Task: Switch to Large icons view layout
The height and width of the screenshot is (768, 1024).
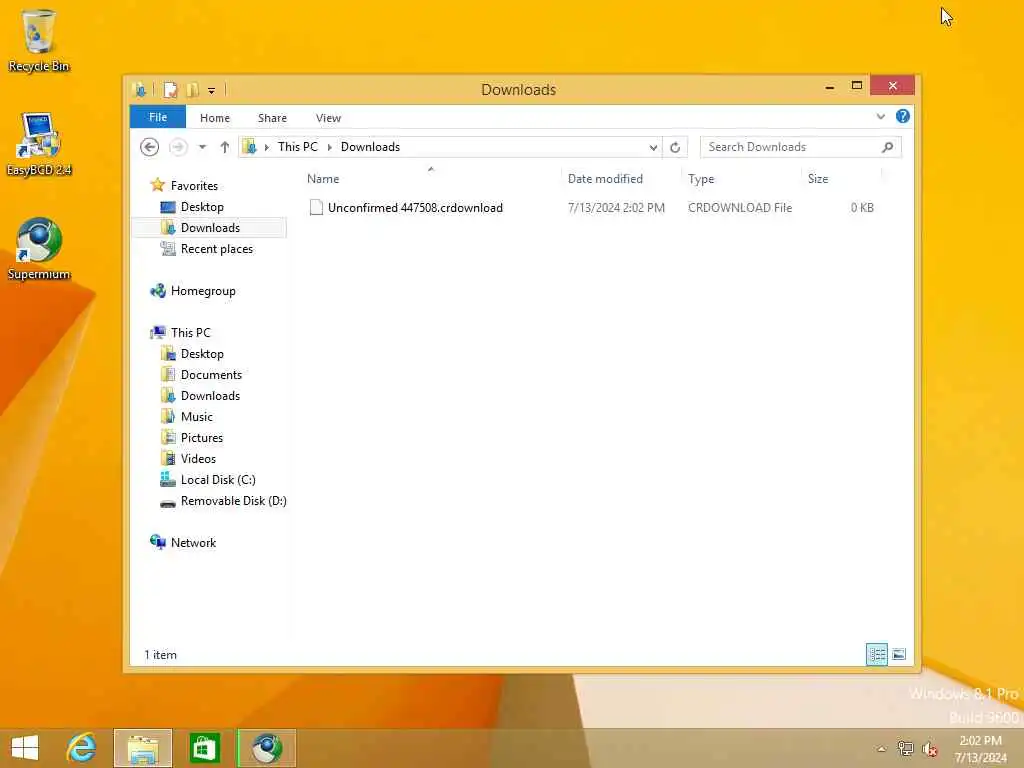Action: 899,654
